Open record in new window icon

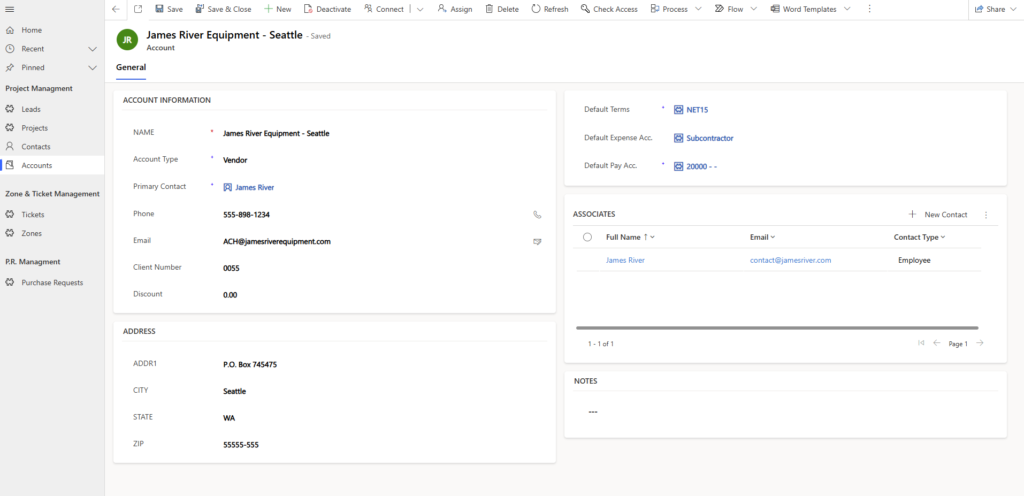click(x=138, y=9)
